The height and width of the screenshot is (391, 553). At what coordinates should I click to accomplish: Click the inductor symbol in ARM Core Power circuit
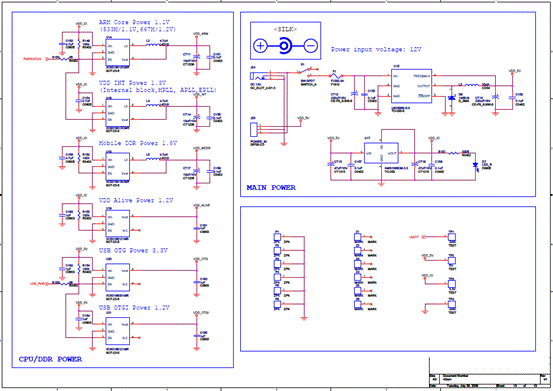pyautogui.click(x=153, y=45)
